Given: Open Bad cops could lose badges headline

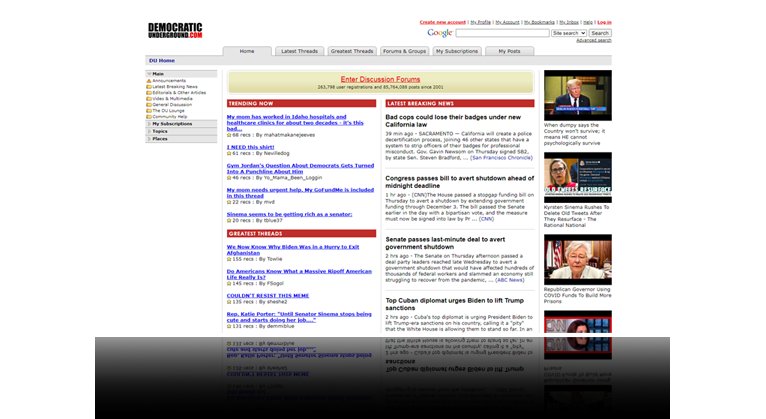Looking at the screenshot, I should 453,121.
